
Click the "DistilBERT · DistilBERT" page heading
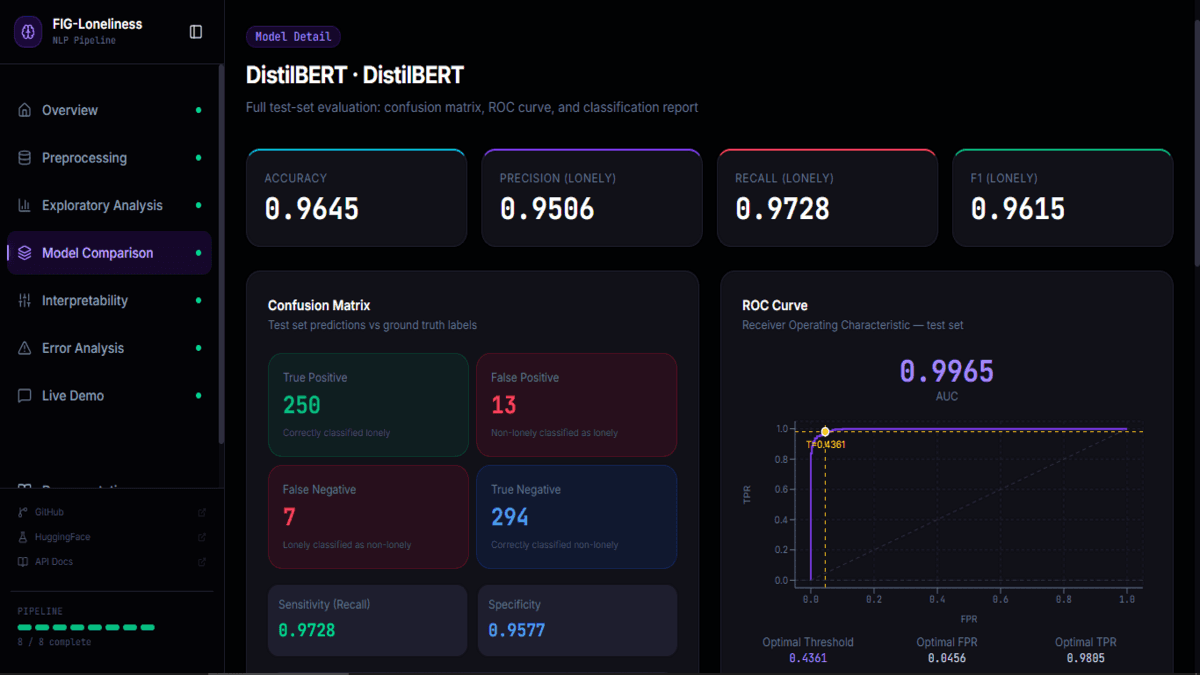355,75
